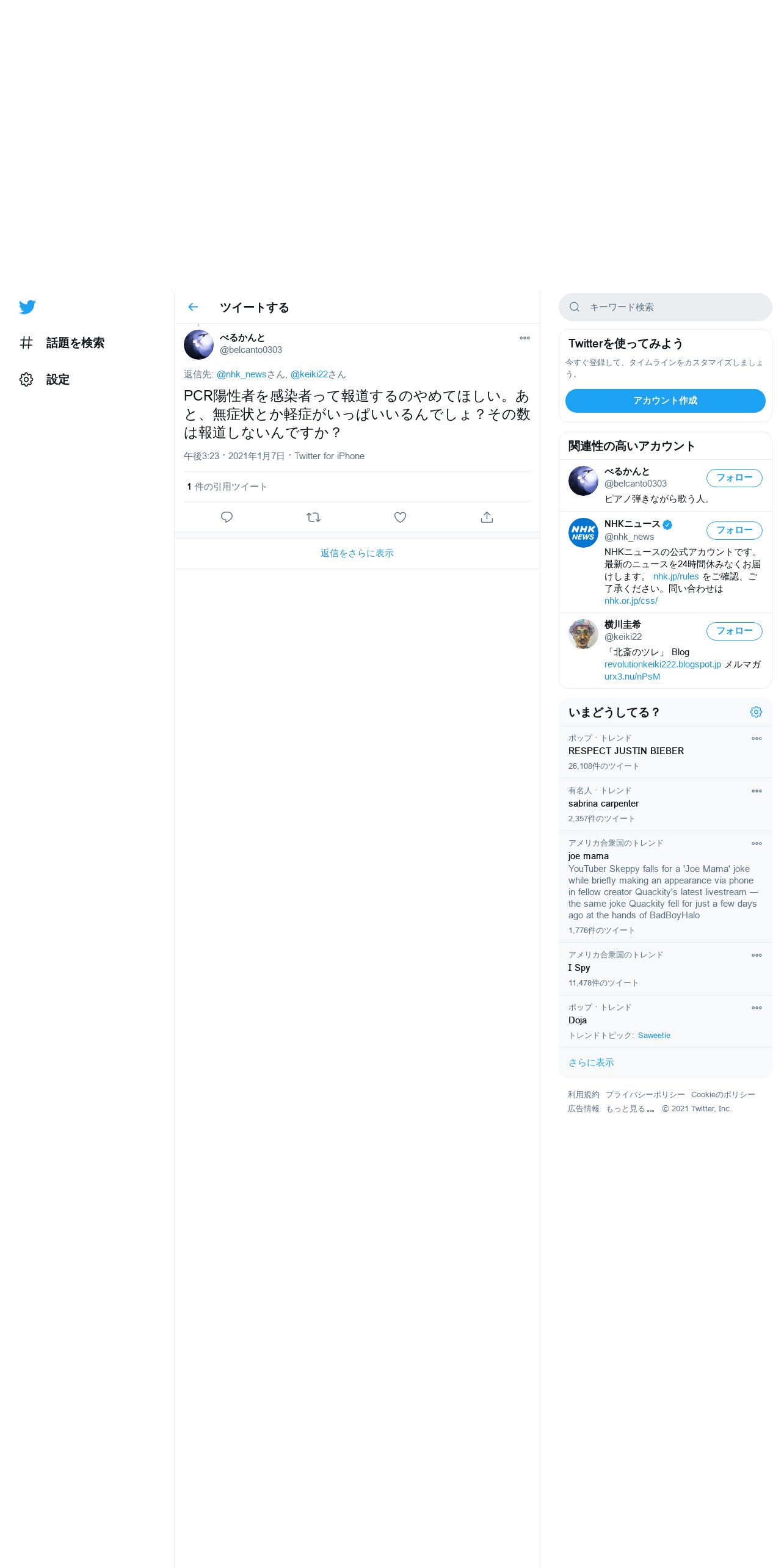Follow 横川圭希 account
This screenshot has width=784, height=1568.
[734, 631]
